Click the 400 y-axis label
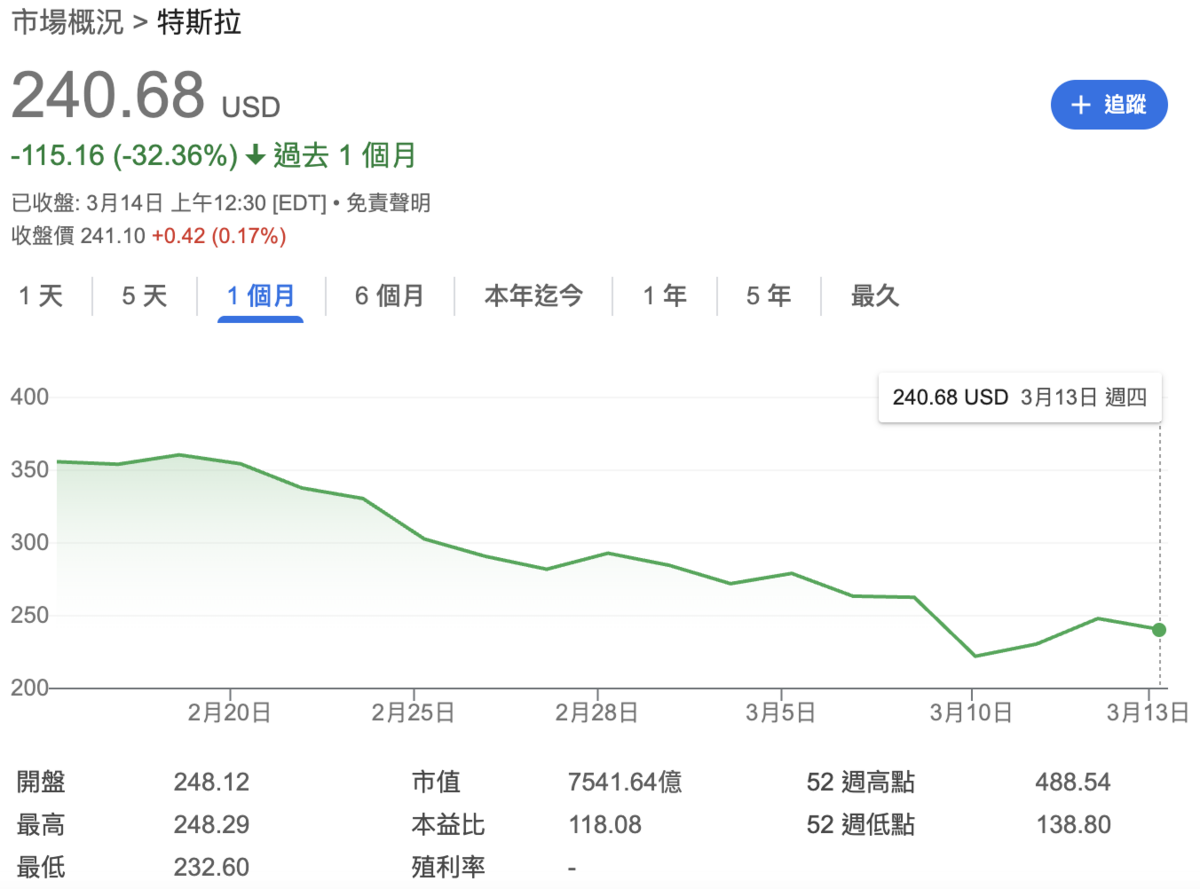Viewport: 1200px width, 889px height. coord(29,397)
